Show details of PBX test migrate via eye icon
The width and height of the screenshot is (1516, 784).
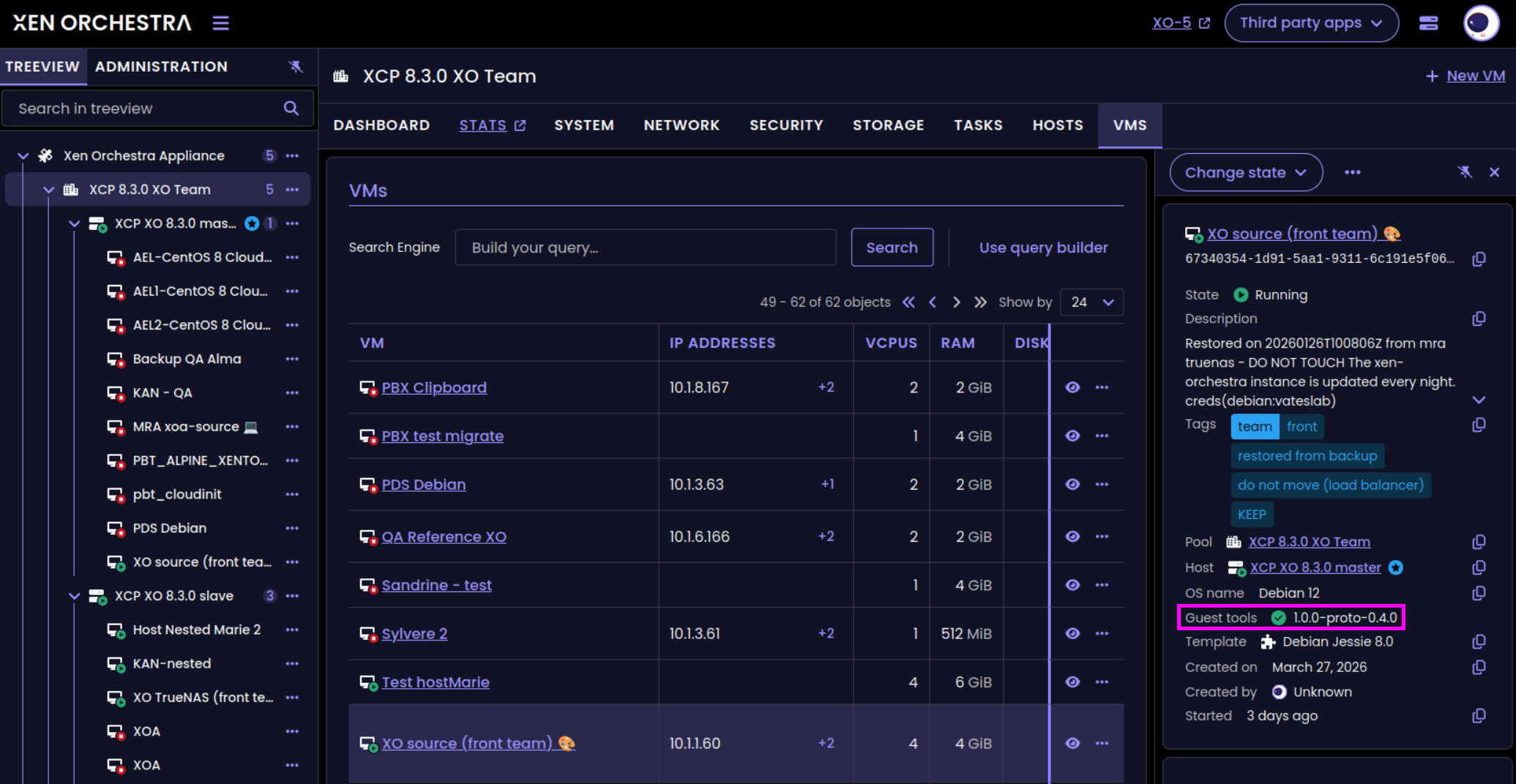(1072, 436)
